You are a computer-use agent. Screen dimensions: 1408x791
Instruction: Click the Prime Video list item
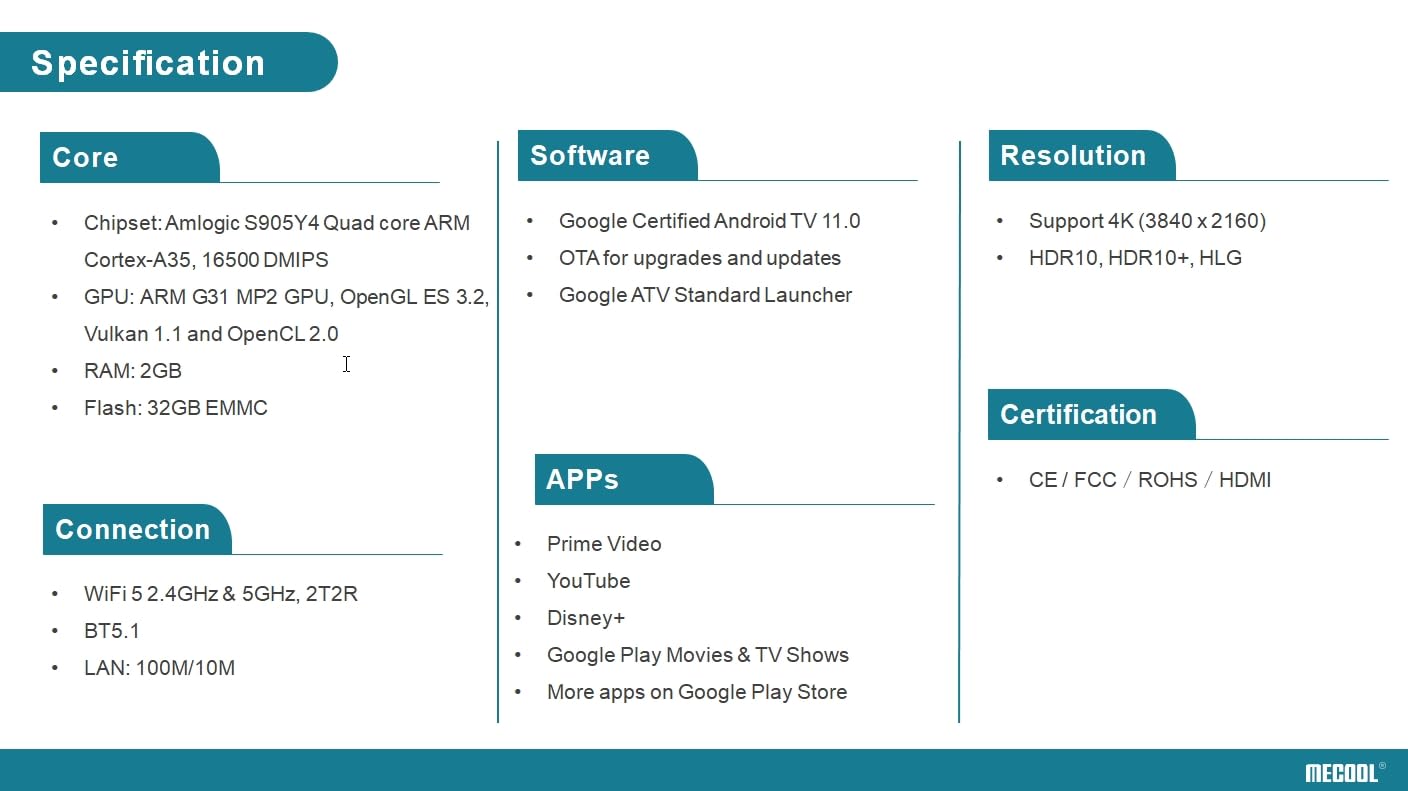tap(604, 544)
